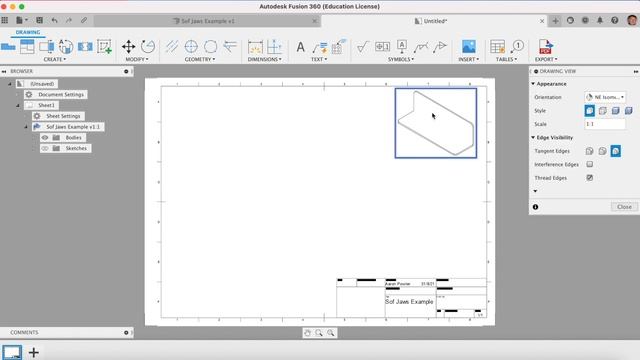Select the Feature Control Frame tool
Screen dimensions: 640x360
382,47
